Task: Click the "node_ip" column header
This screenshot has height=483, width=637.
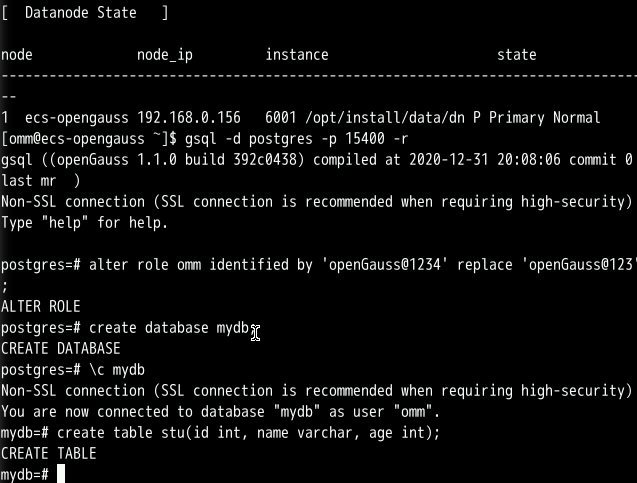Action: click(165, 55)
